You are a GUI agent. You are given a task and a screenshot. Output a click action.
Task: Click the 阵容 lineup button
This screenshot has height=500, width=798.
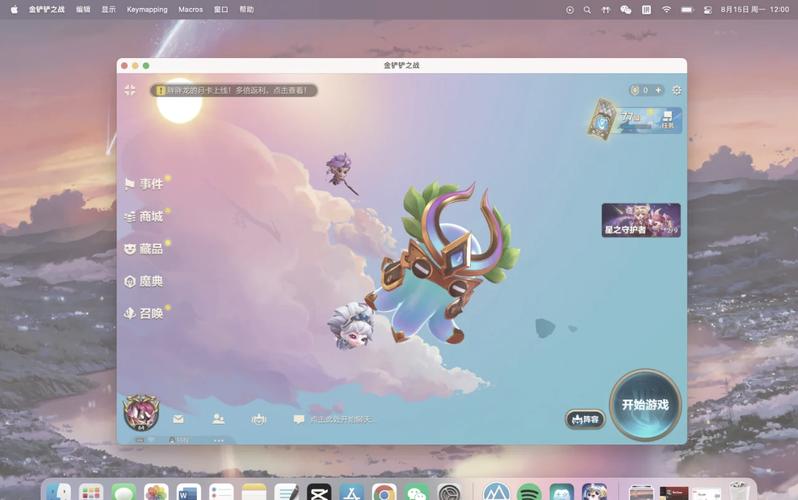[x=585, y=420]
